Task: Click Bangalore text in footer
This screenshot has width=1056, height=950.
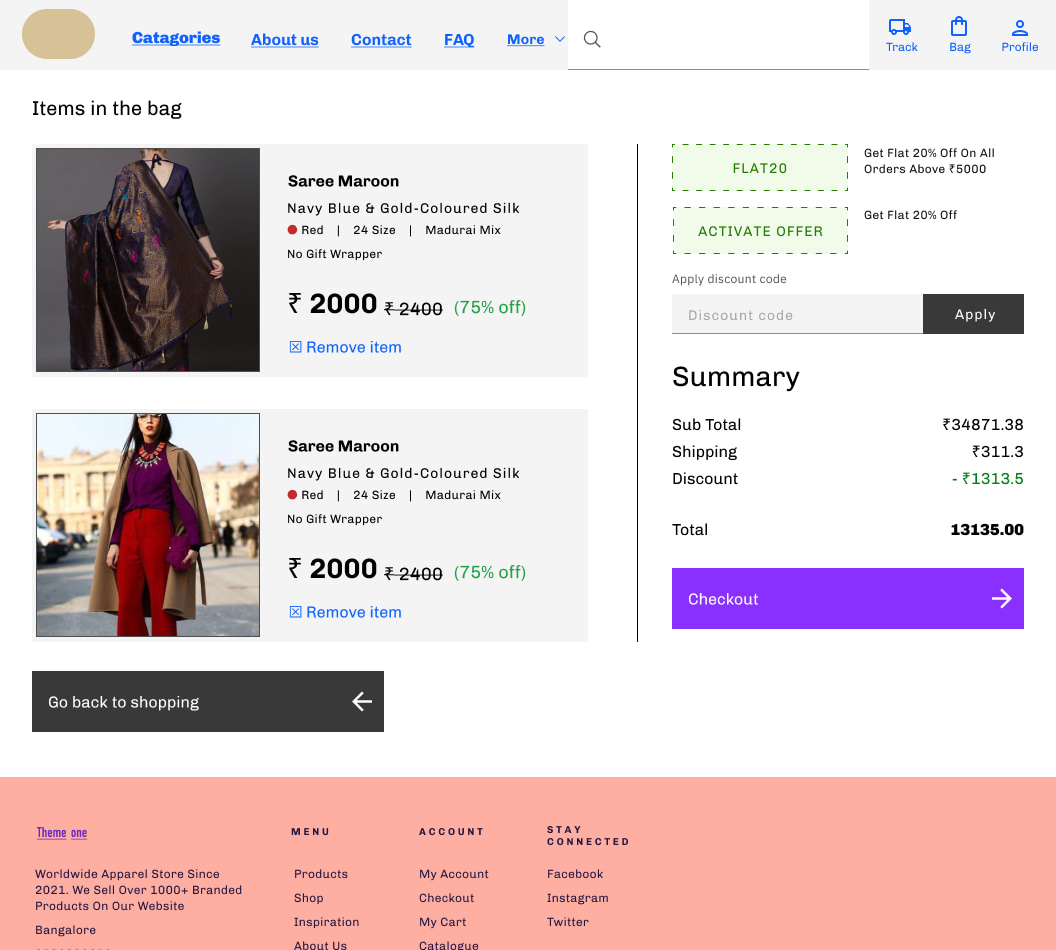Action: tap(65, 930)
